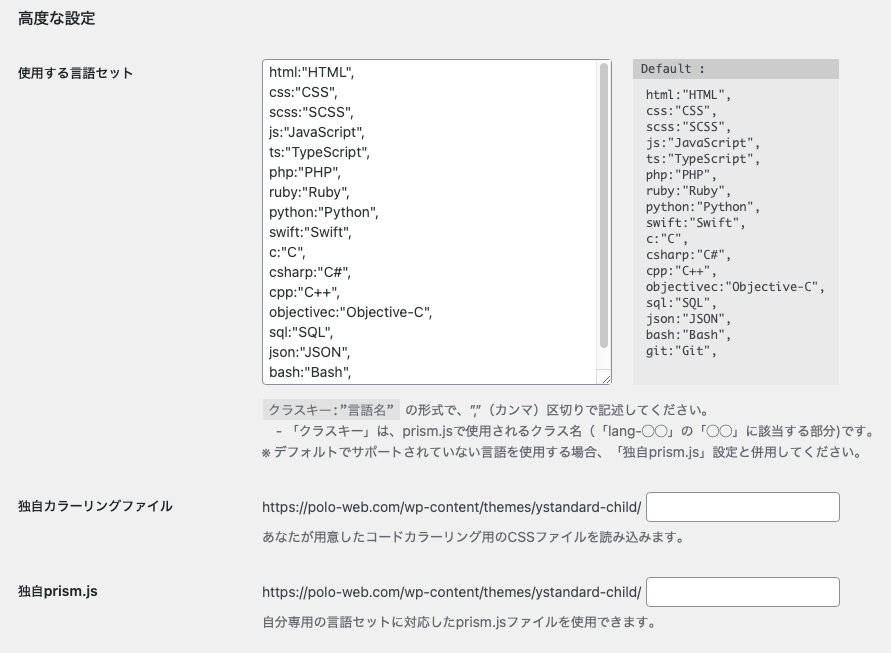Screen dimensions: 891x653
Task: Click the csharp:"C#" line in textarea
Action: (310, 272)
